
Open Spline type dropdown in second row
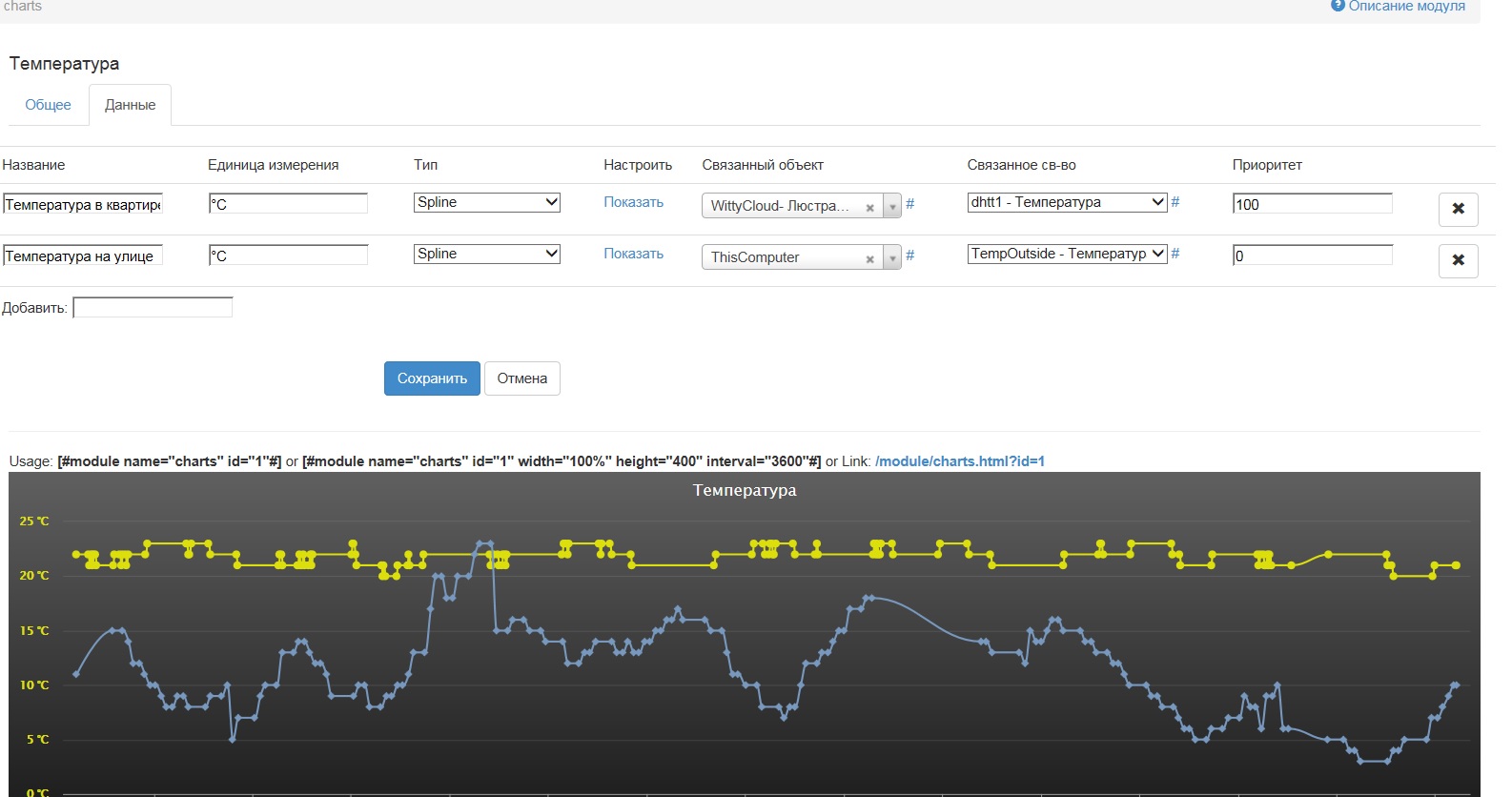(486, 254)
